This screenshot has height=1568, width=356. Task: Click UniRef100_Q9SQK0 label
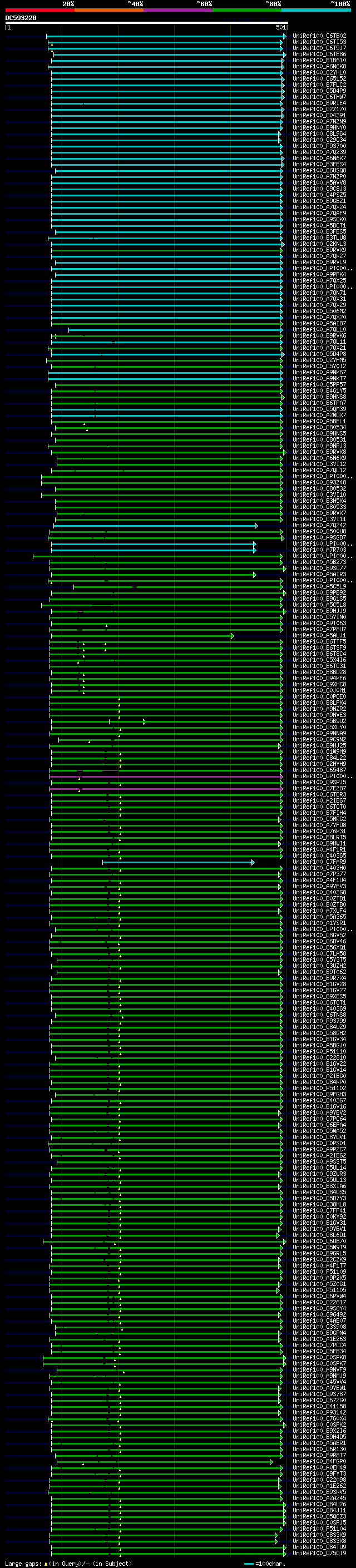tap(319, 219)
